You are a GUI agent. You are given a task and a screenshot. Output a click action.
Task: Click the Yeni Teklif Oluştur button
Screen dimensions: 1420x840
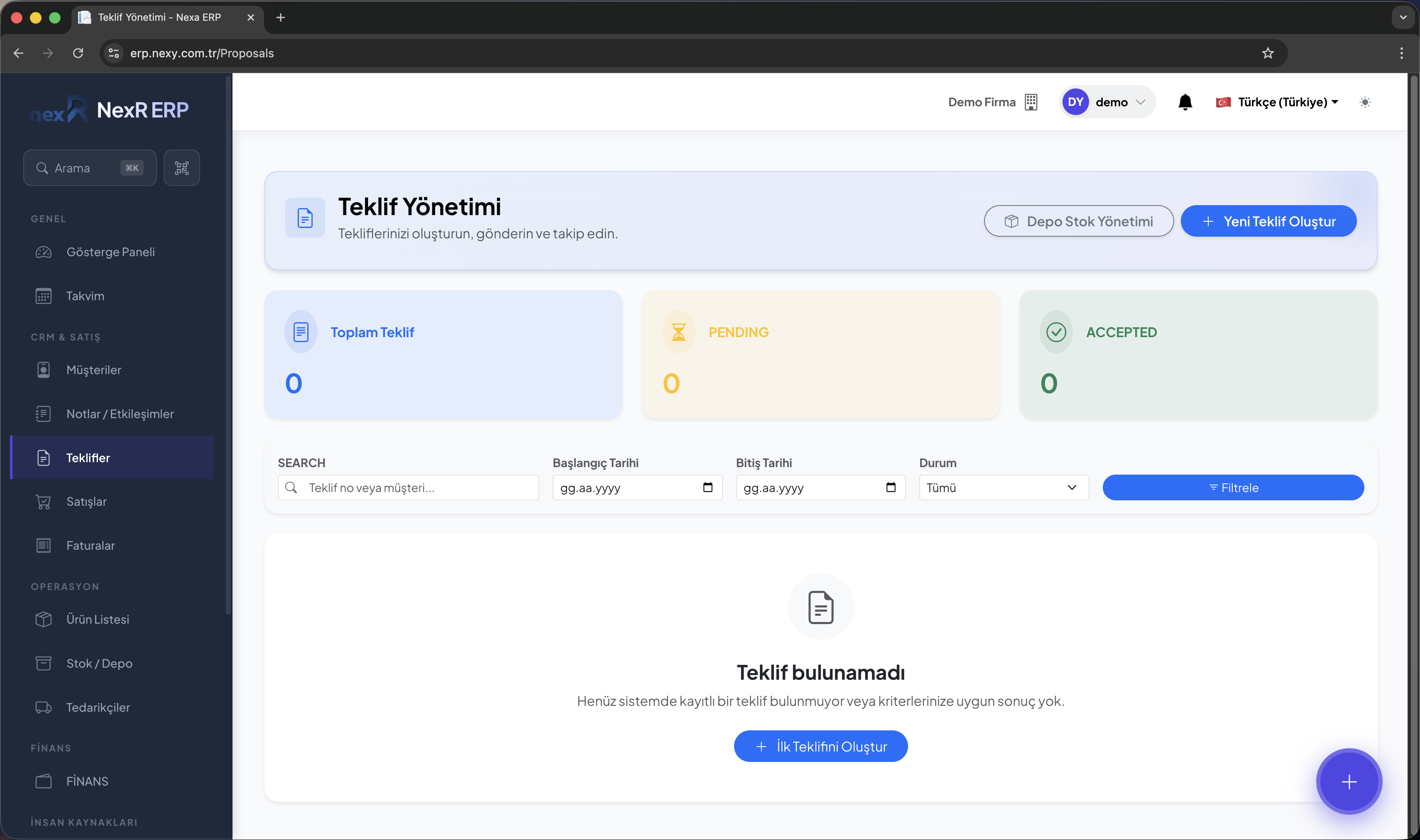[x=1268, y=221]
